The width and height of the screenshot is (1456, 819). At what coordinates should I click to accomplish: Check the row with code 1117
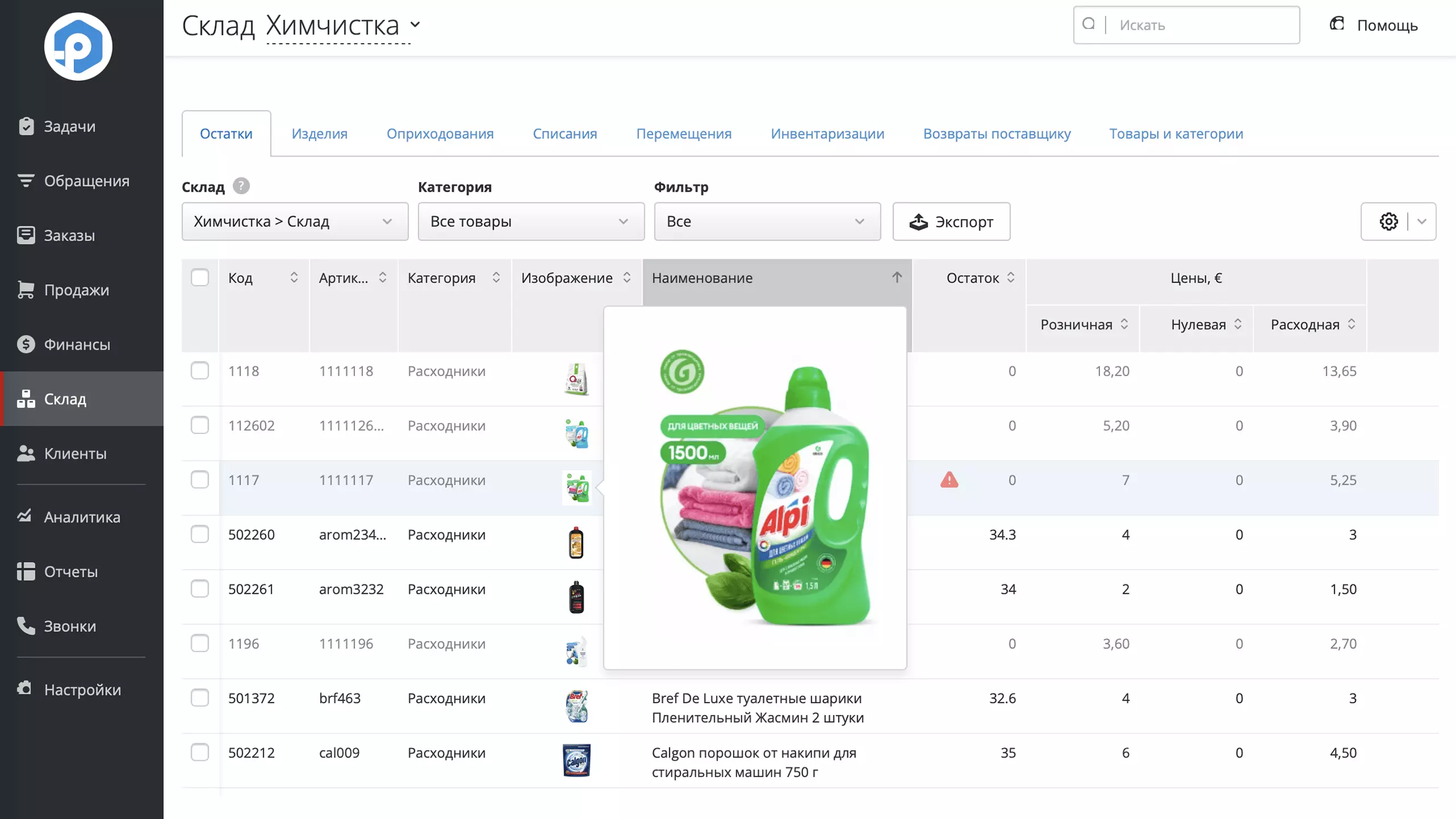coord(200,480)
